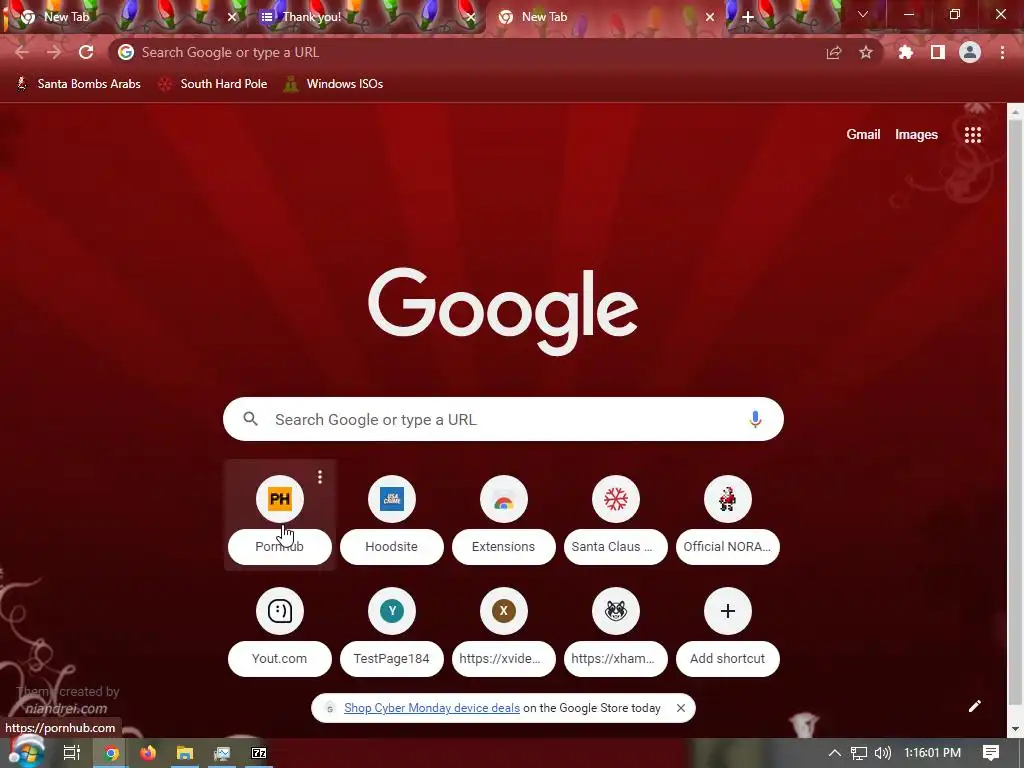Screen dimensions: 1024x768
Task: Click the Google search box
Action: coord(504,419)
